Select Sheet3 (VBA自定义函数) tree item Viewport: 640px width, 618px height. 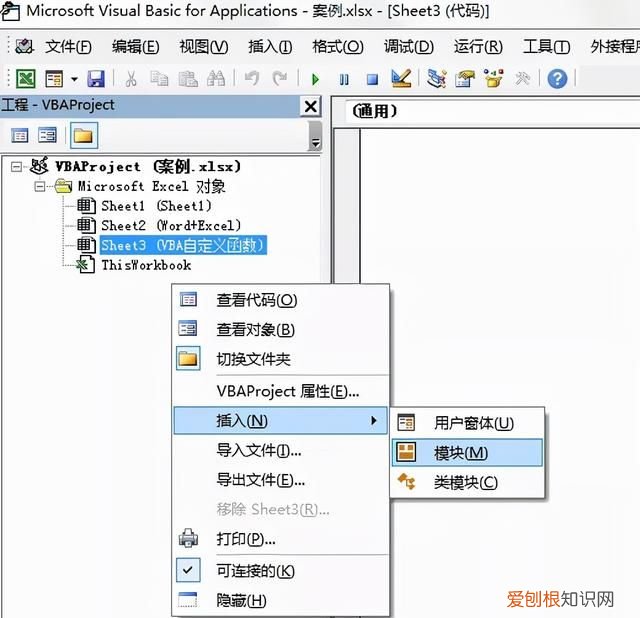coord(184,245)
